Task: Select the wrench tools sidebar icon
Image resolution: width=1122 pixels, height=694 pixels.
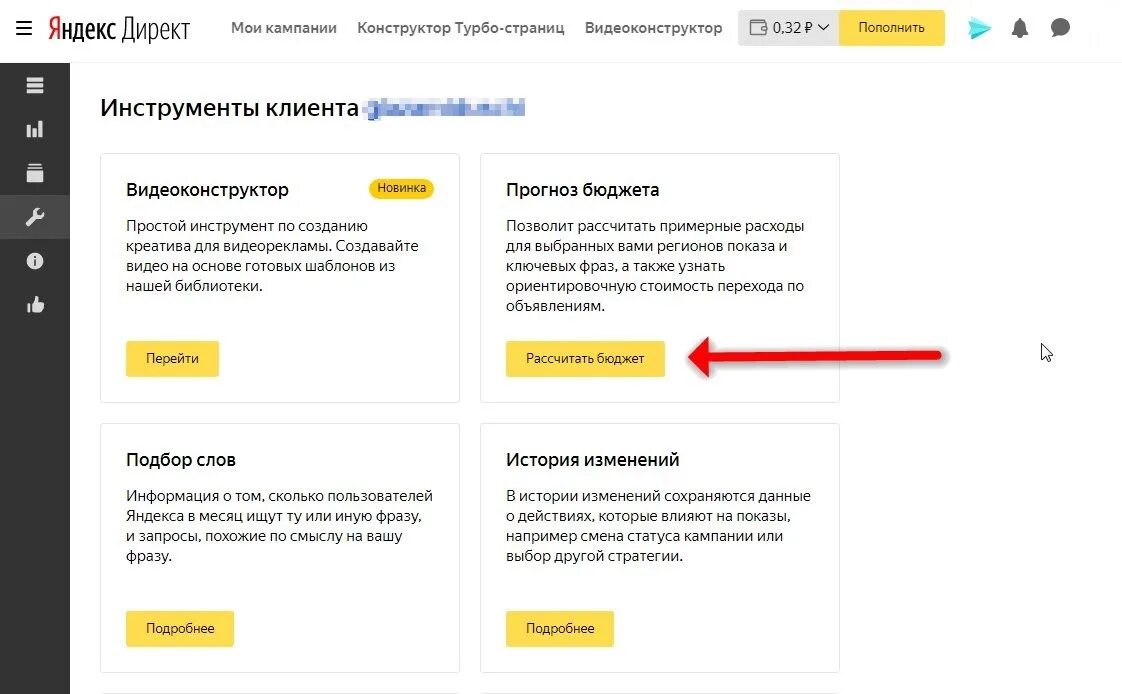Action: (35, 217)
